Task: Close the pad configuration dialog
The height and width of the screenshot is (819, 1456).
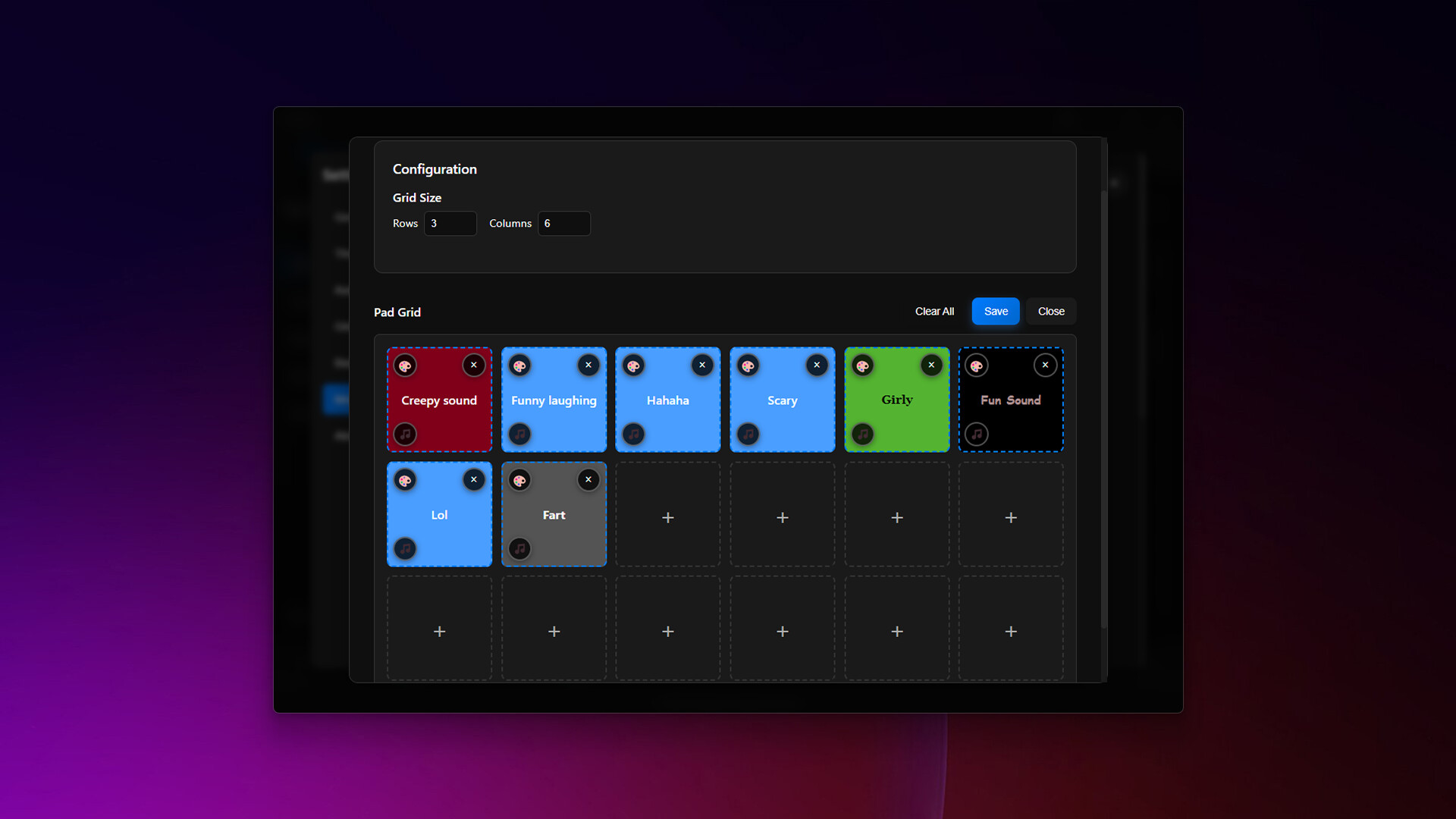Action: pyautogui.click(x=1051, y=312)
